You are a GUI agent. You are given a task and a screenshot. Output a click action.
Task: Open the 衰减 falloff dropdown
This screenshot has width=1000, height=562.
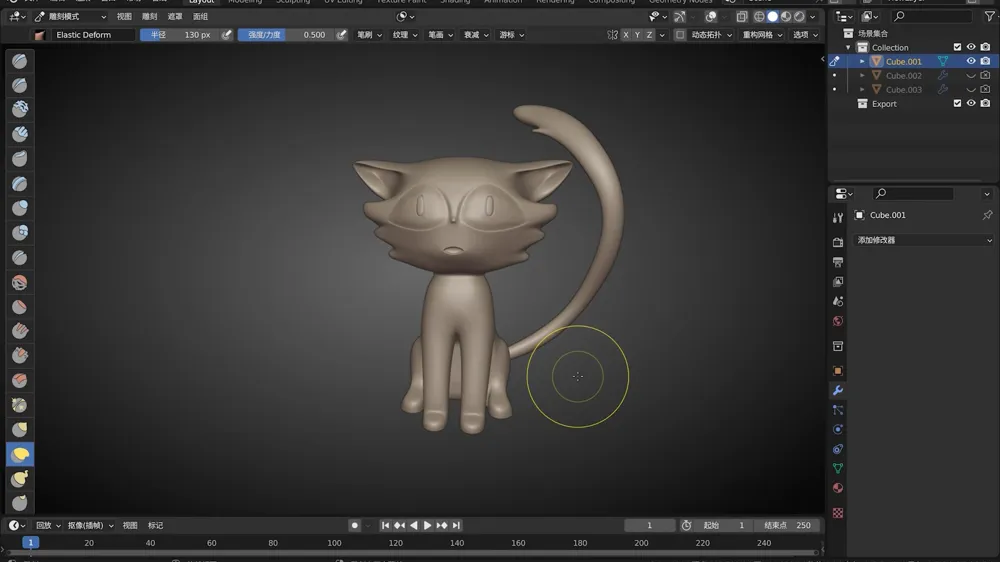click(476, 35)
